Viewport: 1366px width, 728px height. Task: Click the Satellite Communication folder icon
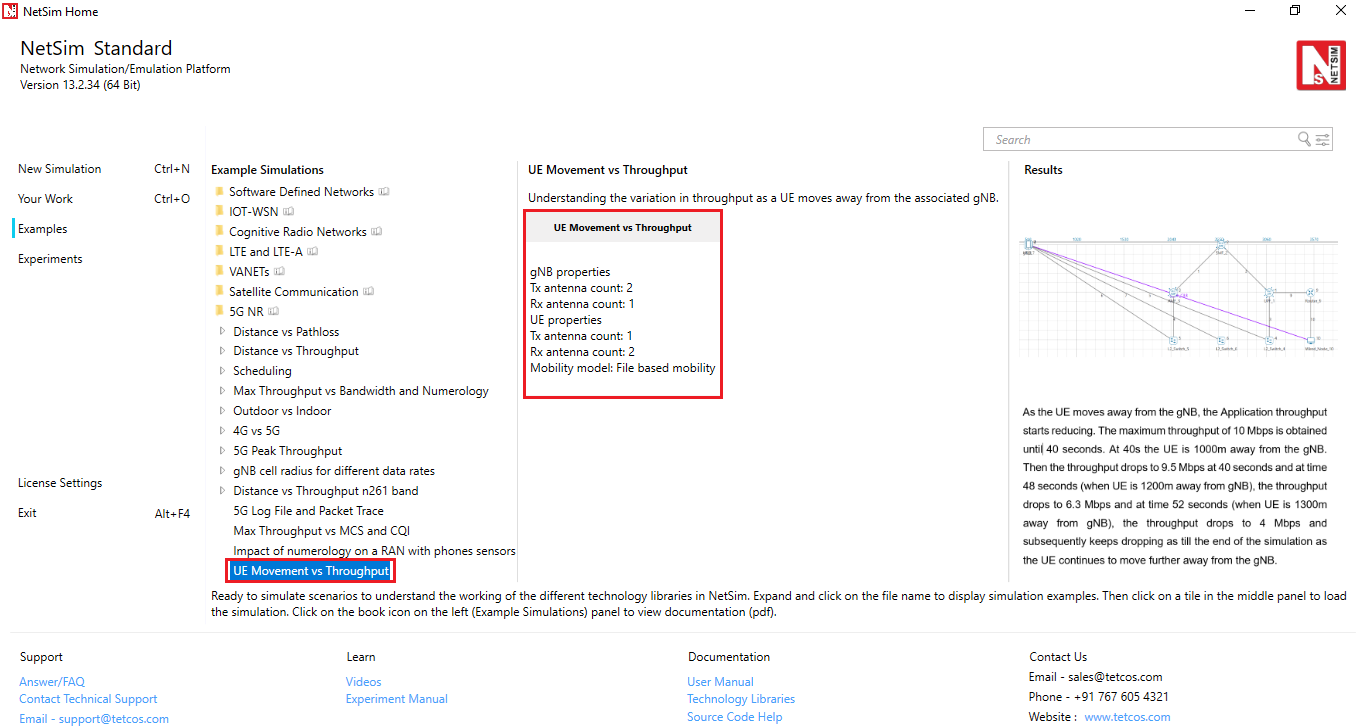pos(219,291)
